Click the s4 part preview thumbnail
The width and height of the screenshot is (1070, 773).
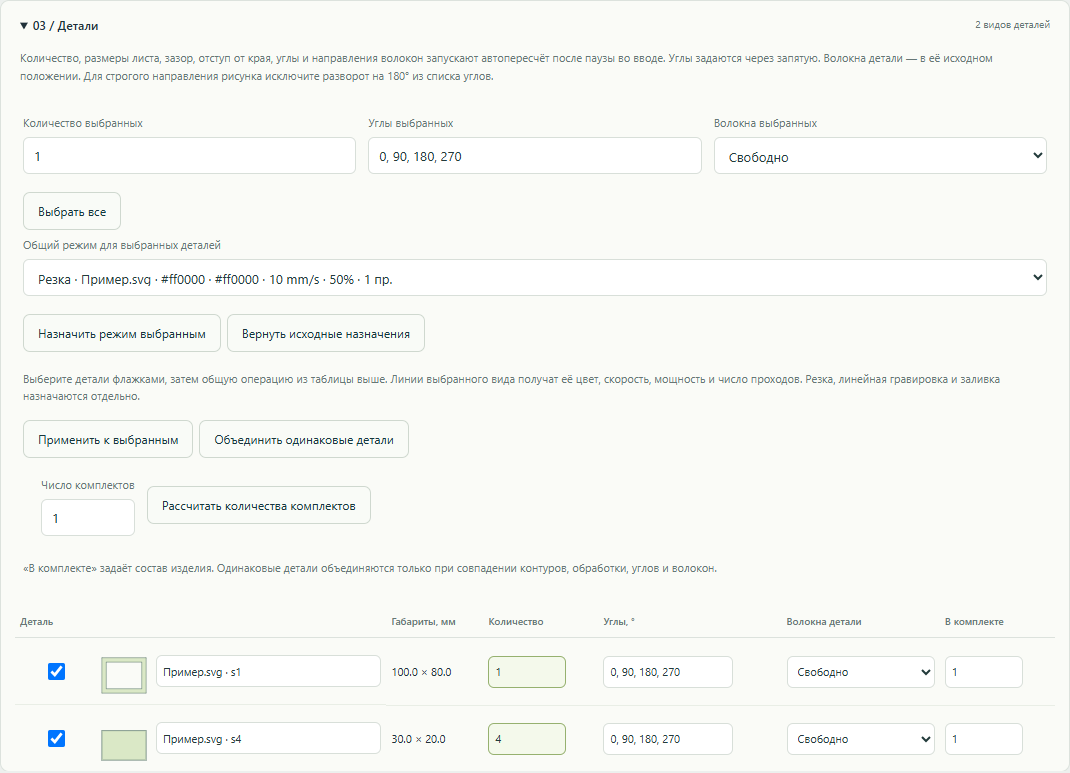click(124, 744)
